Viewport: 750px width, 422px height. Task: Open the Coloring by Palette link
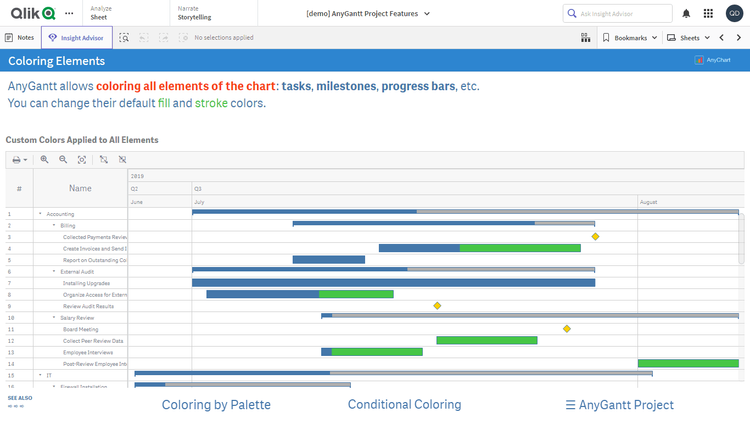coord(216,405)
